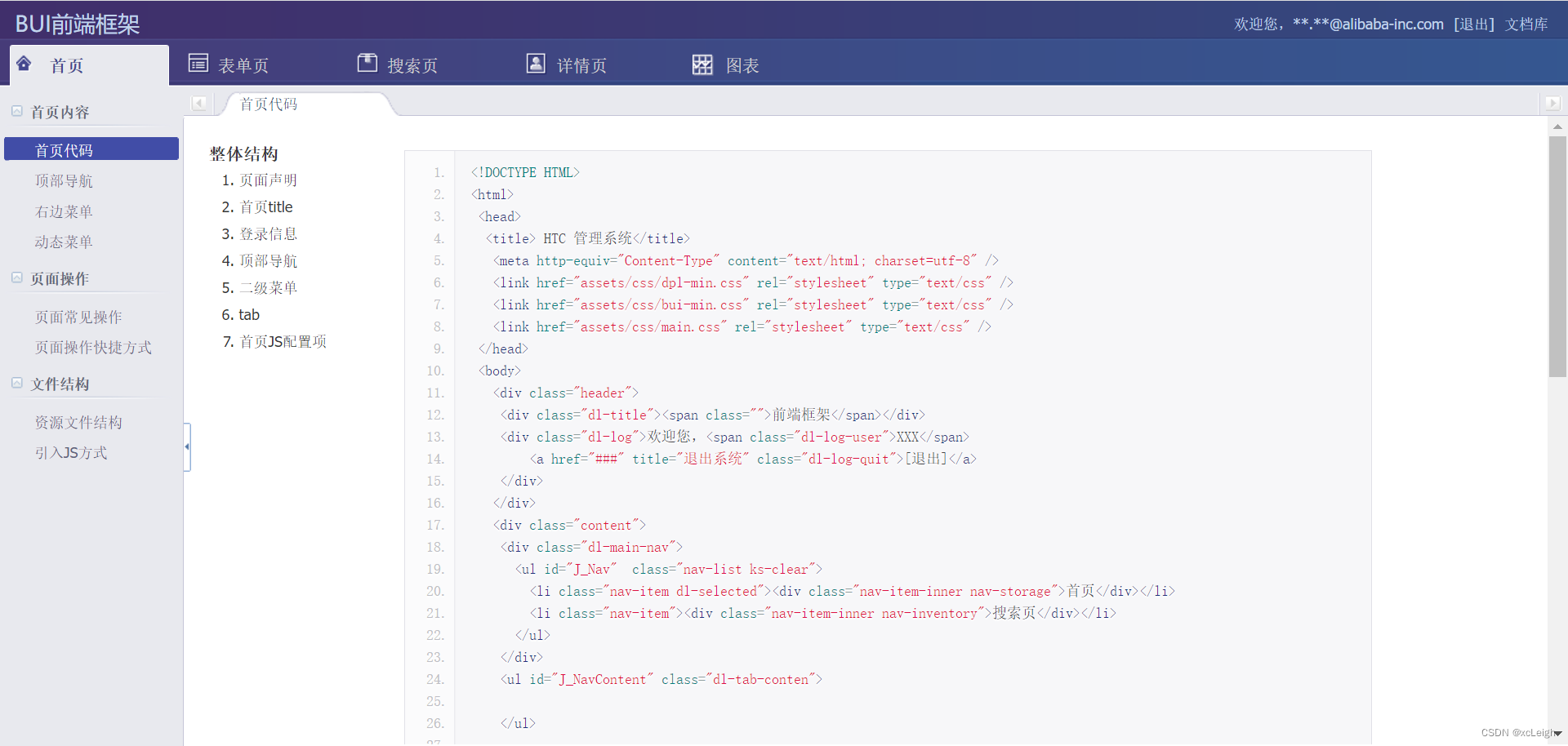Click the **.**@alibaba-inc.com user name
The width and height of the screenshot is (1568, 746).
coord(1368,24)
